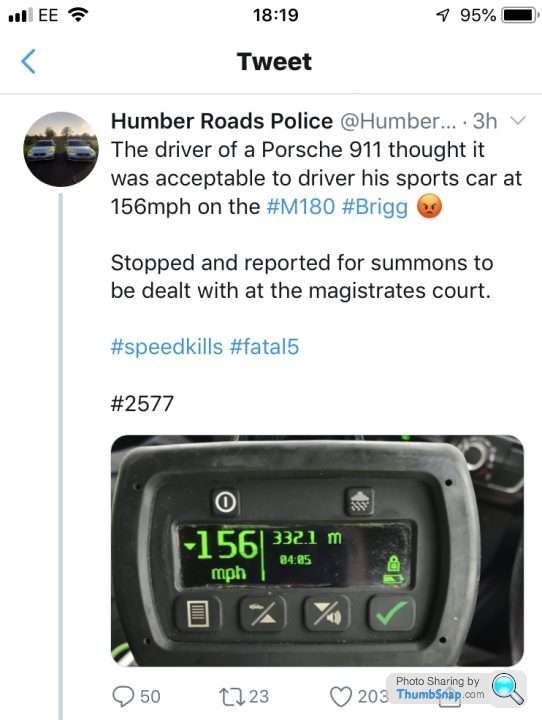Image resolution: width=542 pixels, height=720 pixels.
Task: Like the tweet with the heart icon
Action: [x=341, y=697]
